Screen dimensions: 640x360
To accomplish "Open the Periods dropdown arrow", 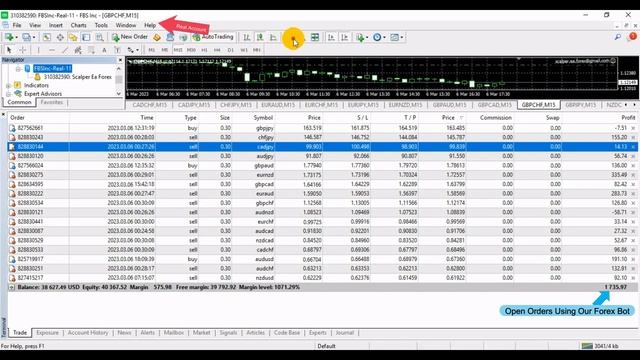I will (x=384, y=38).
